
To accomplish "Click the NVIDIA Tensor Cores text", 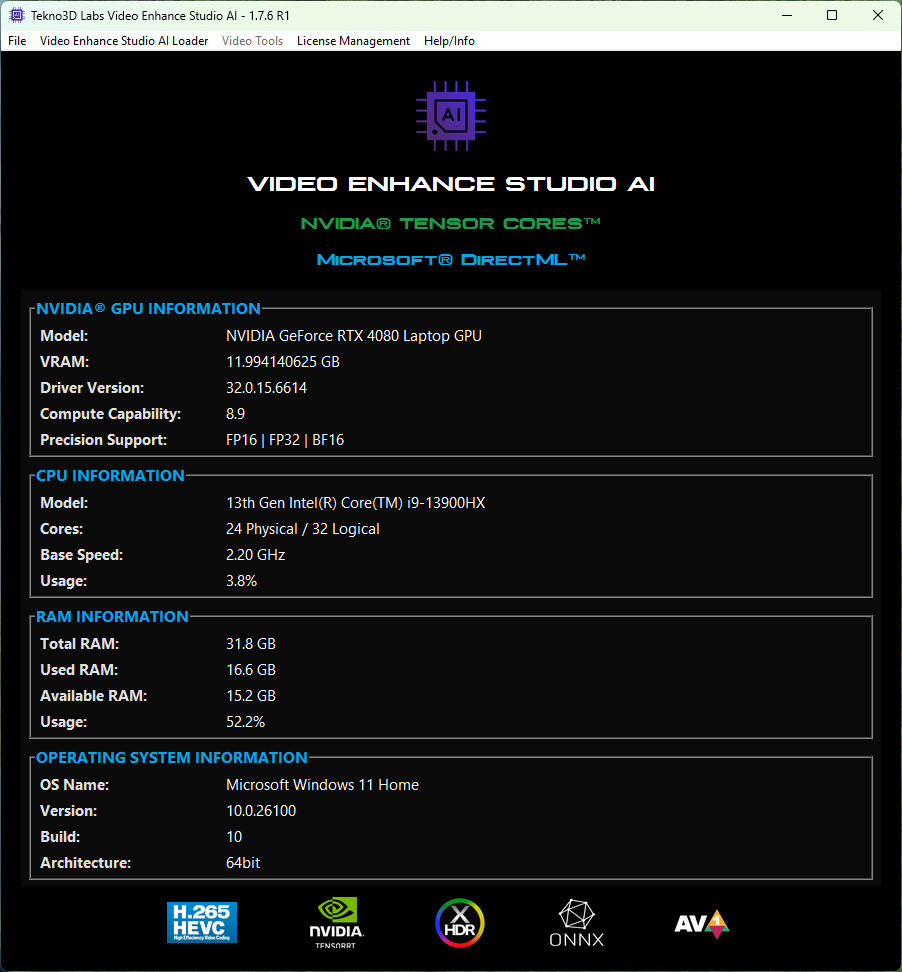I will pyautogui.click(x=451, y=223).
